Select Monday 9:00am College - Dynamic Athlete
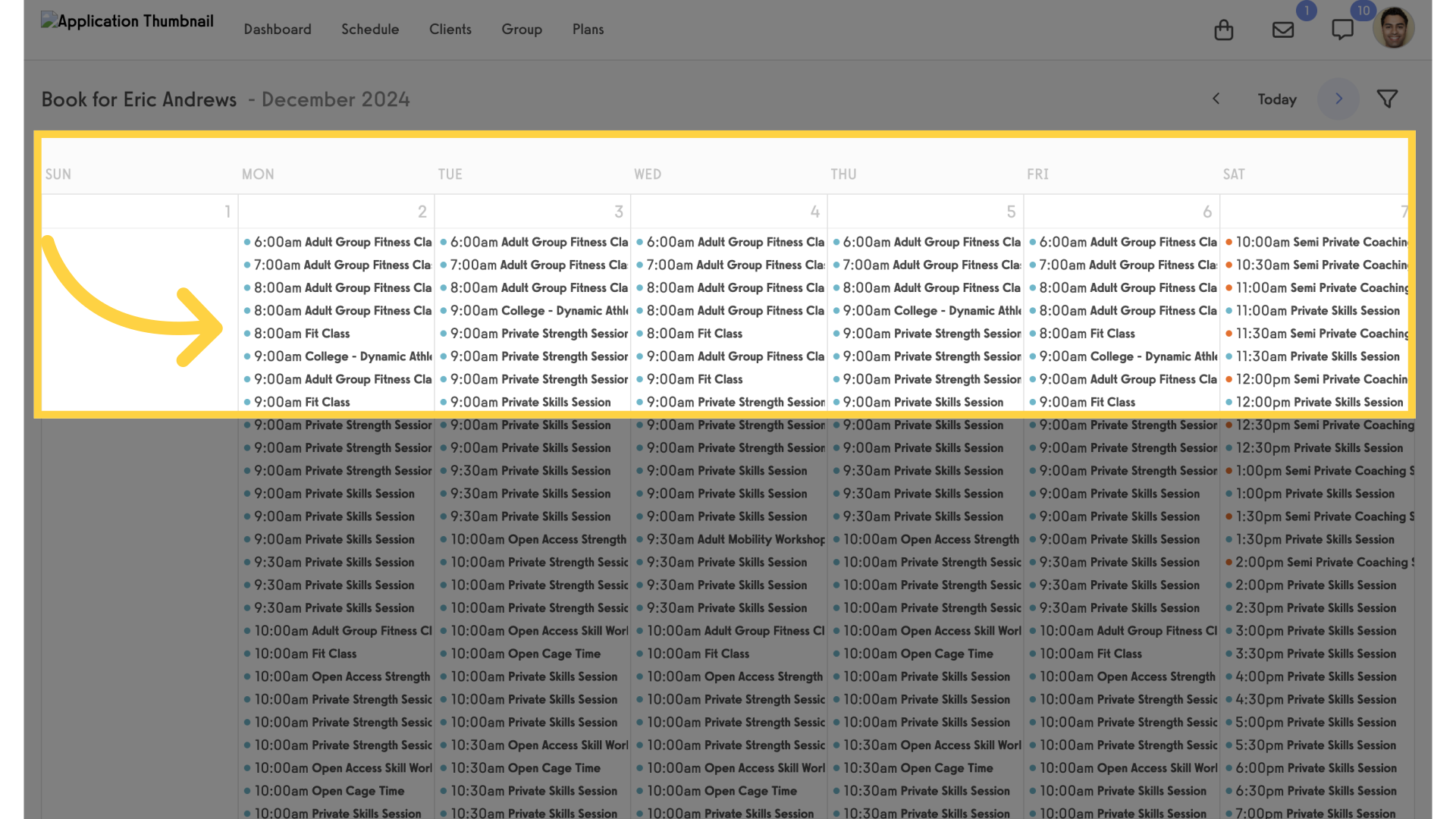Screen dimensions: 1456x819 337,356
